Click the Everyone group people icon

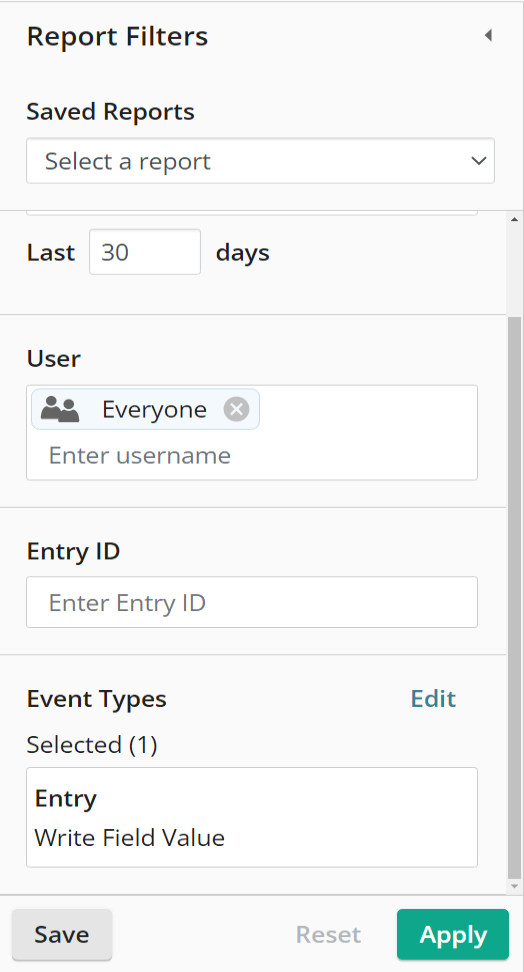coord(60,409)
